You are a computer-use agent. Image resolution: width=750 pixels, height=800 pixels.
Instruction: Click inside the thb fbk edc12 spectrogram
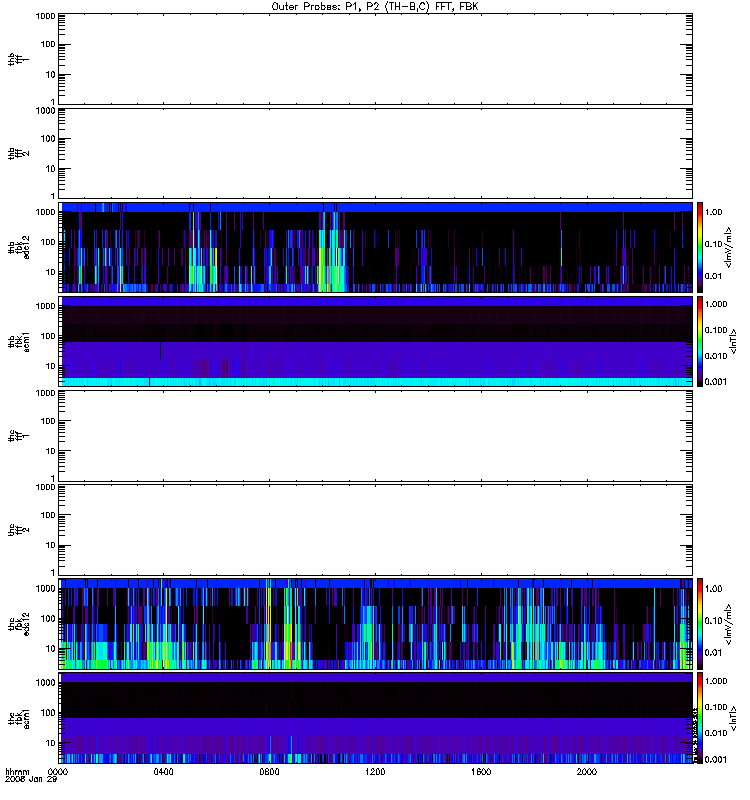click(x=376, y=247)
